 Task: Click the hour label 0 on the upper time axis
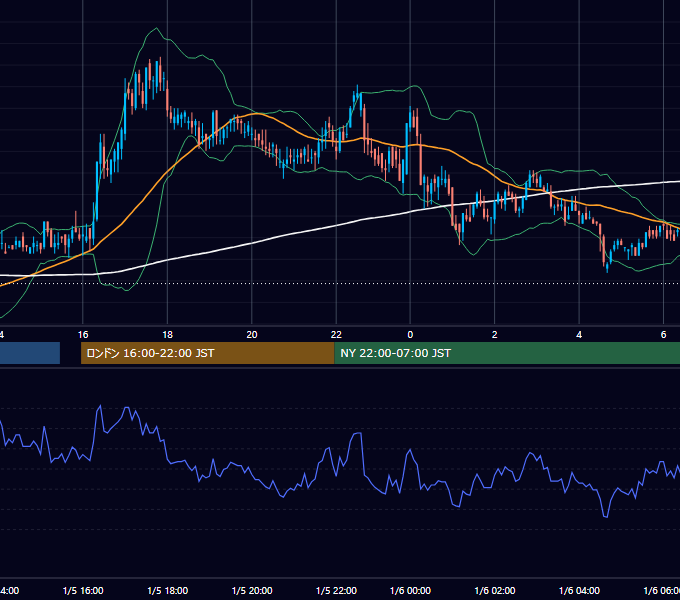click(410, 335)
